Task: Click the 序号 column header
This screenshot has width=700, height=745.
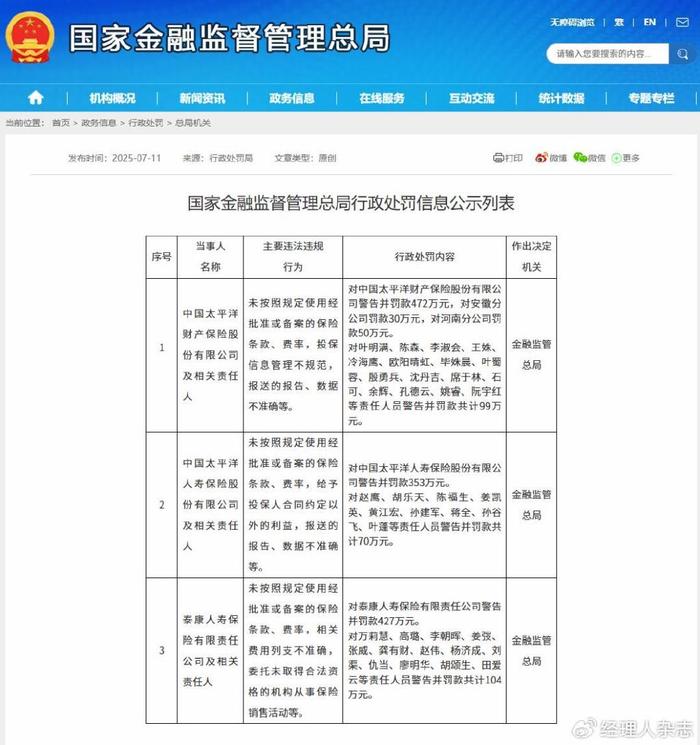Action: (x=162, y=257)
